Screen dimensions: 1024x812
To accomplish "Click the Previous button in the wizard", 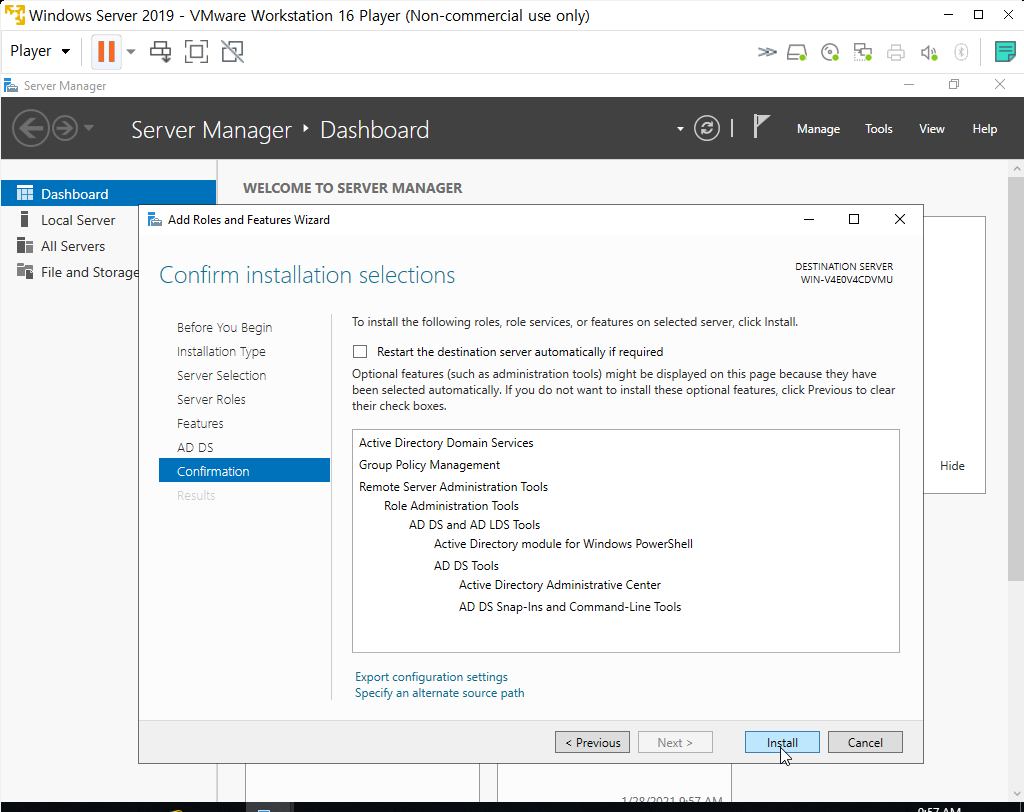I will 592,742.
